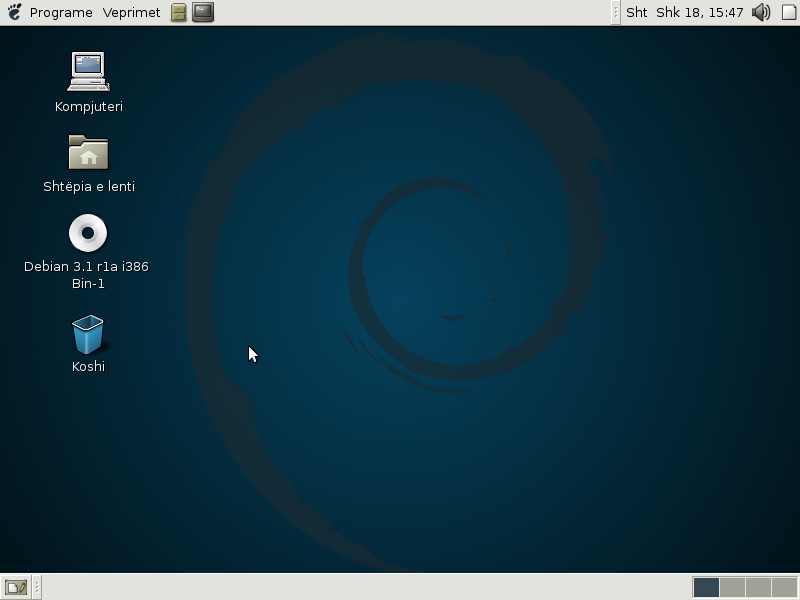
Task: Switch to the fourth workspace
Action: [x=784, y=587]
